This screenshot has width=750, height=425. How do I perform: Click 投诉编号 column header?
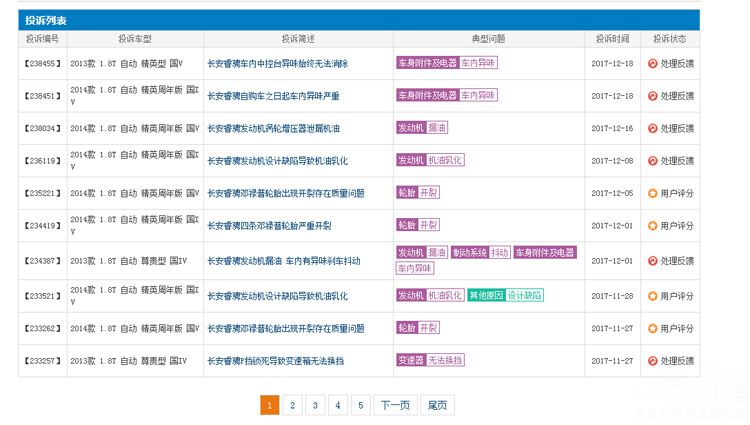click(43, 39)
